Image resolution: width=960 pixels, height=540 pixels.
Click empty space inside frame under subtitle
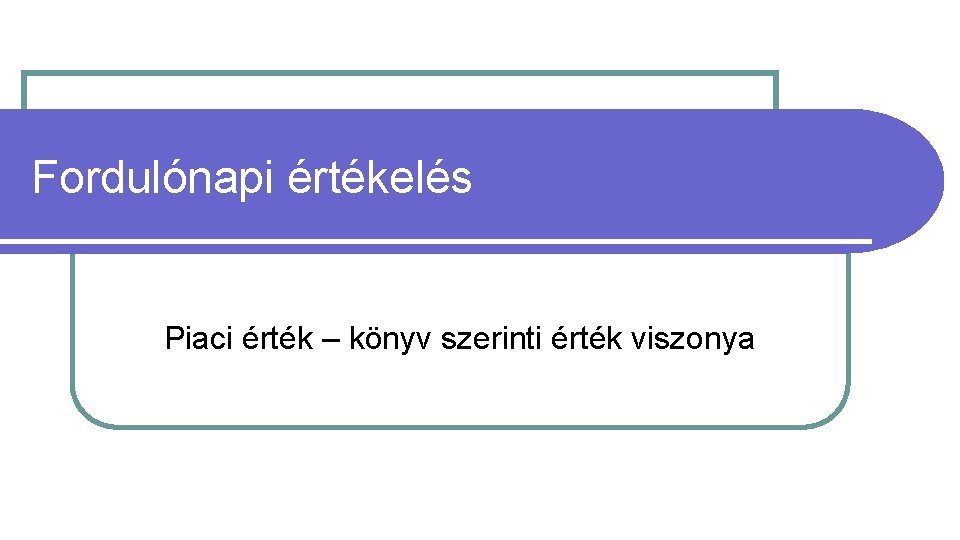click(460, 391)
